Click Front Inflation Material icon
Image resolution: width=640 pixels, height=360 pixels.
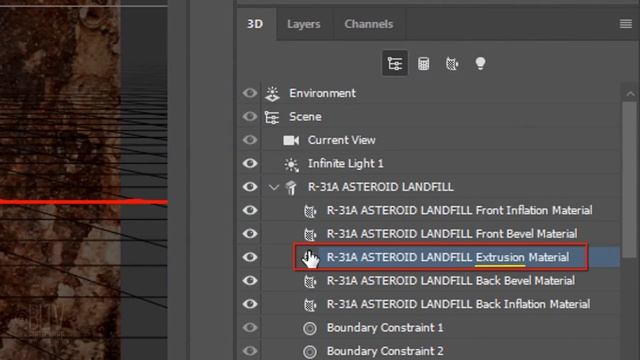[310, 211]
